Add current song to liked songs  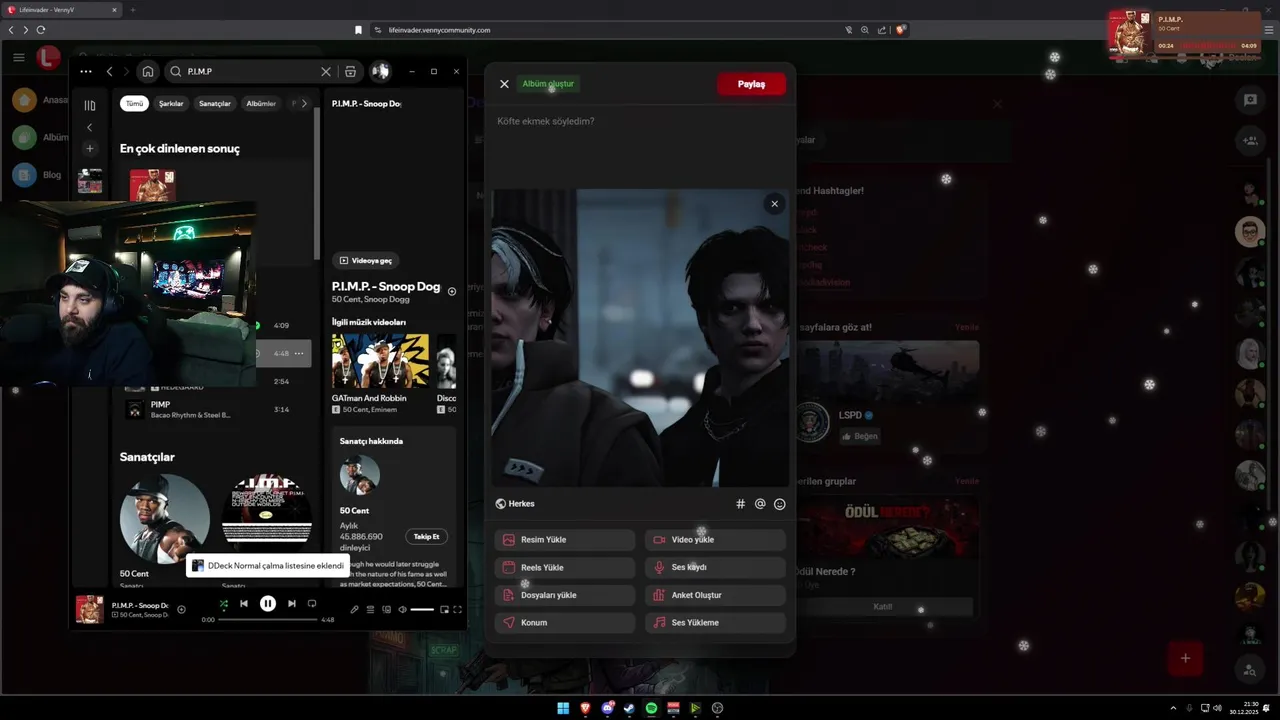[181, 609]
